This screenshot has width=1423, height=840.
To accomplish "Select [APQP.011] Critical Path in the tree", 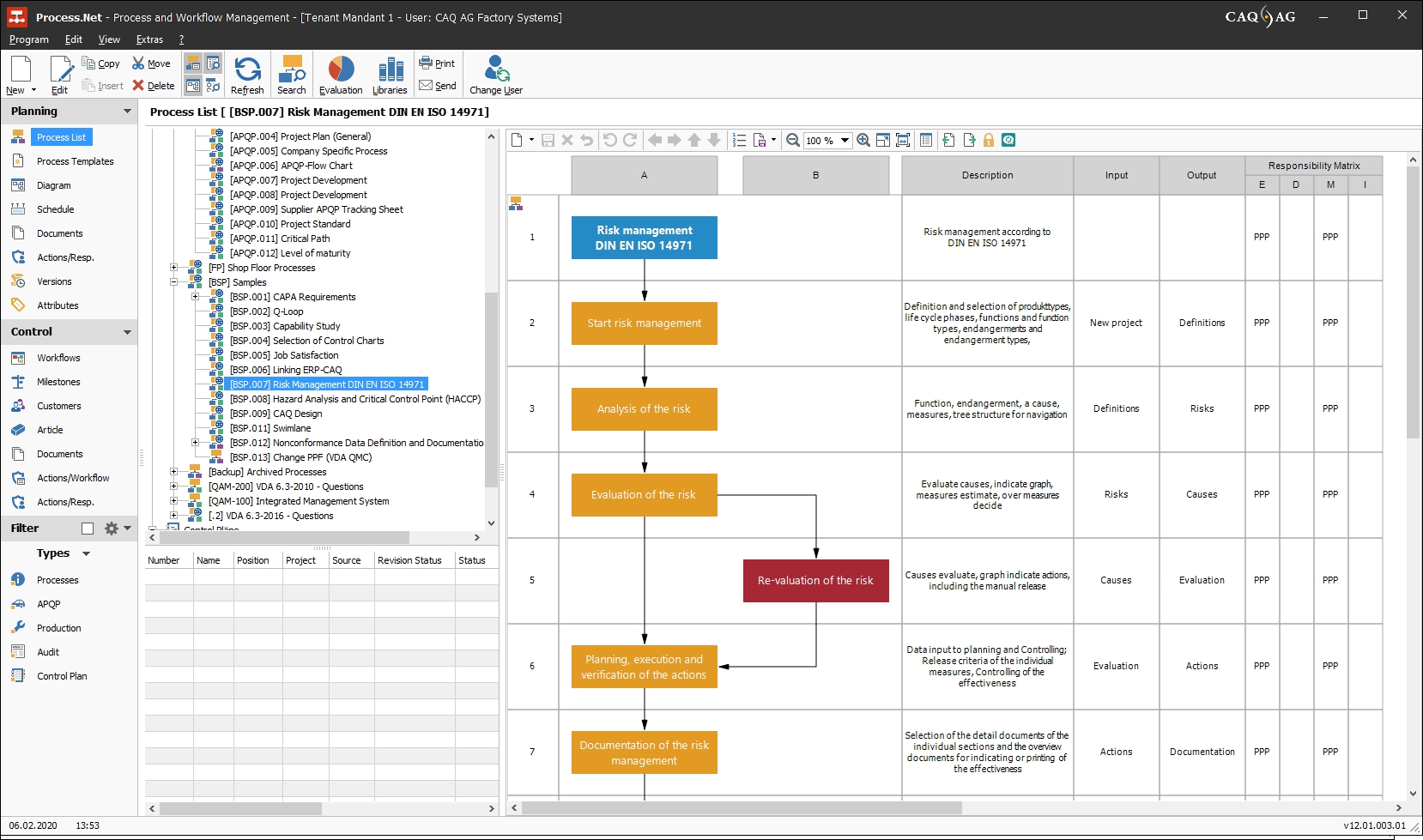I will [x=280, y=239].
